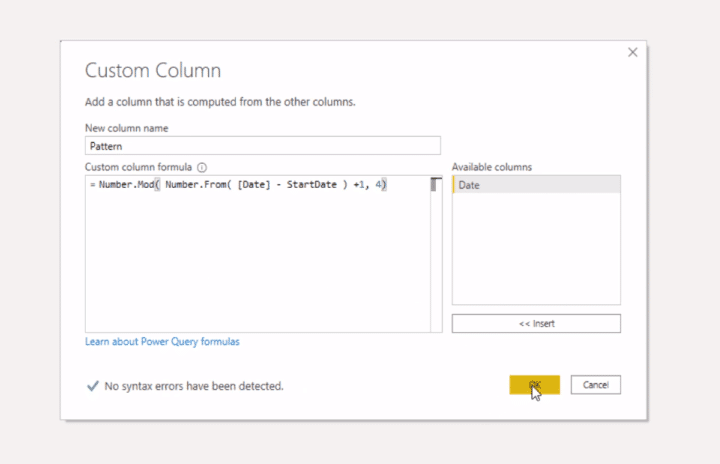Image resolution: width=720 pixels, height=464 pixels.
Task: Place cursor in empty formula editor area
Action: click(x=257, y=262)
